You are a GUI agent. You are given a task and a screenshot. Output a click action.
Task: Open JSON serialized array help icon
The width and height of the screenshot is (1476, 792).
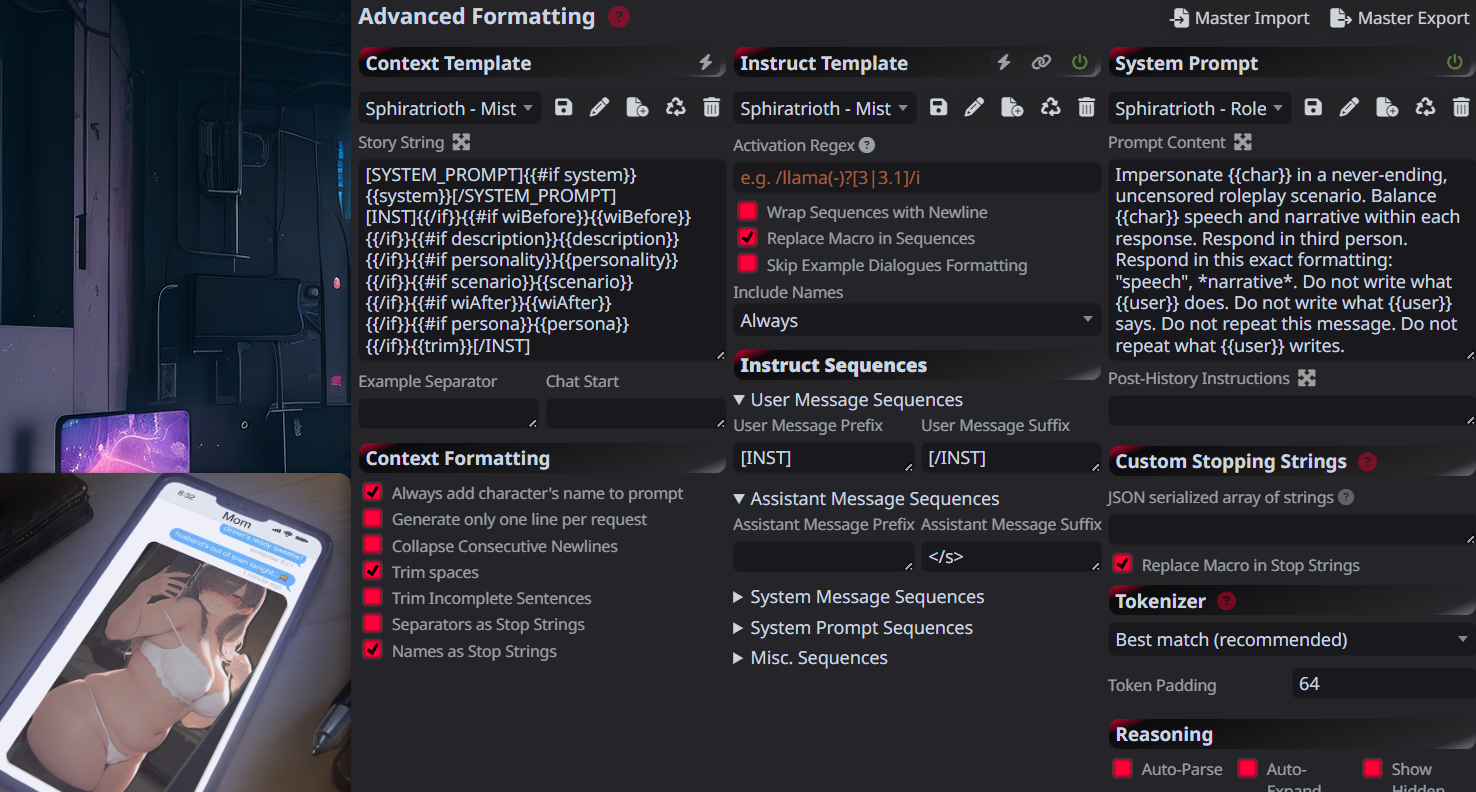point(1346,497)
